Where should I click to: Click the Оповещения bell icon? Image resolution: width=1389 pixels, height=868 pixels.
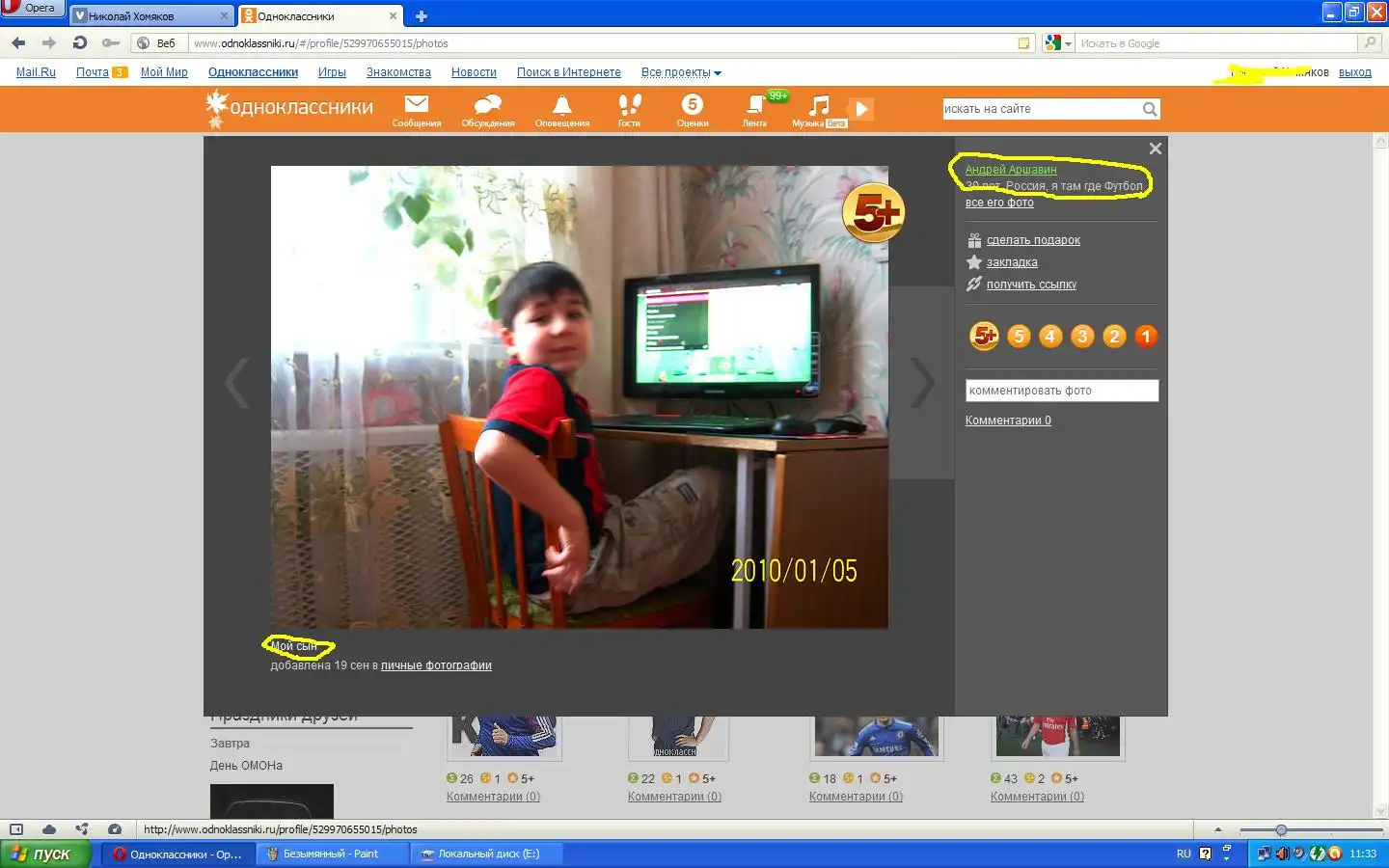[561, 105]
